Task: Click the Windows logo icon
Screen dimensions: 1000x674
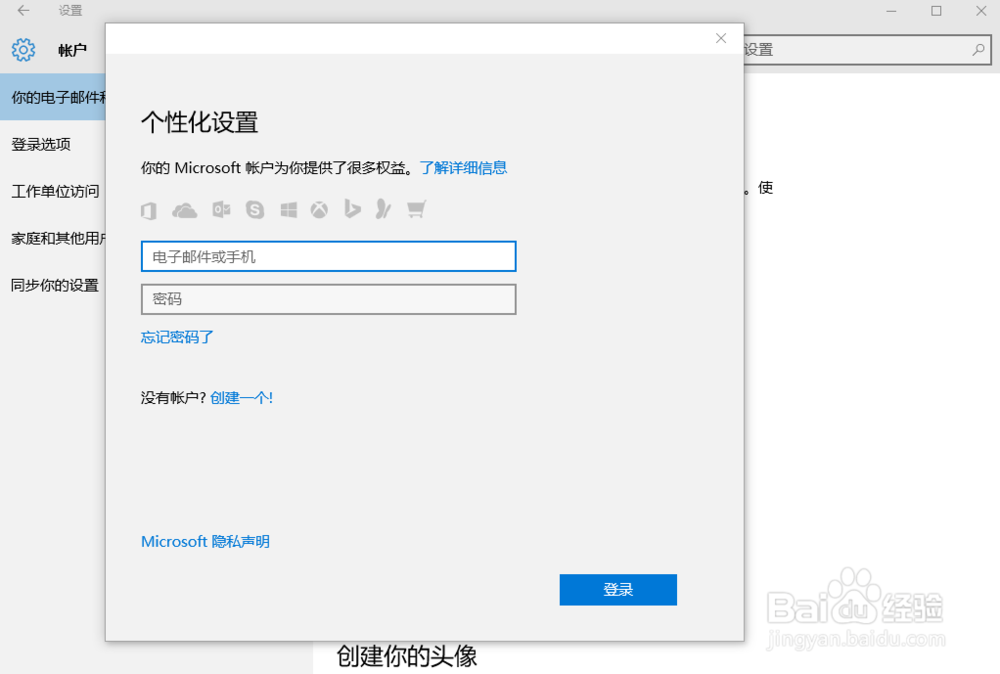Action: pos(288,210)
